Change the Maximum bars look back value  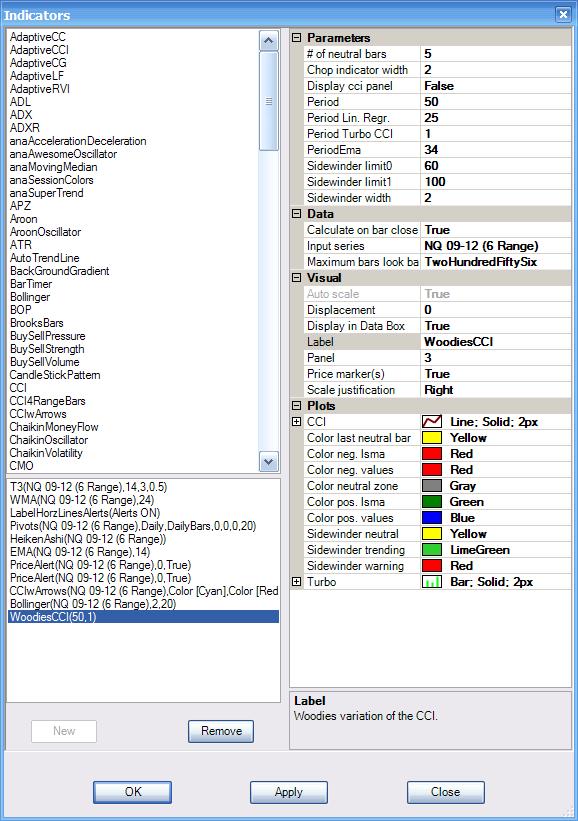(496, 262)
